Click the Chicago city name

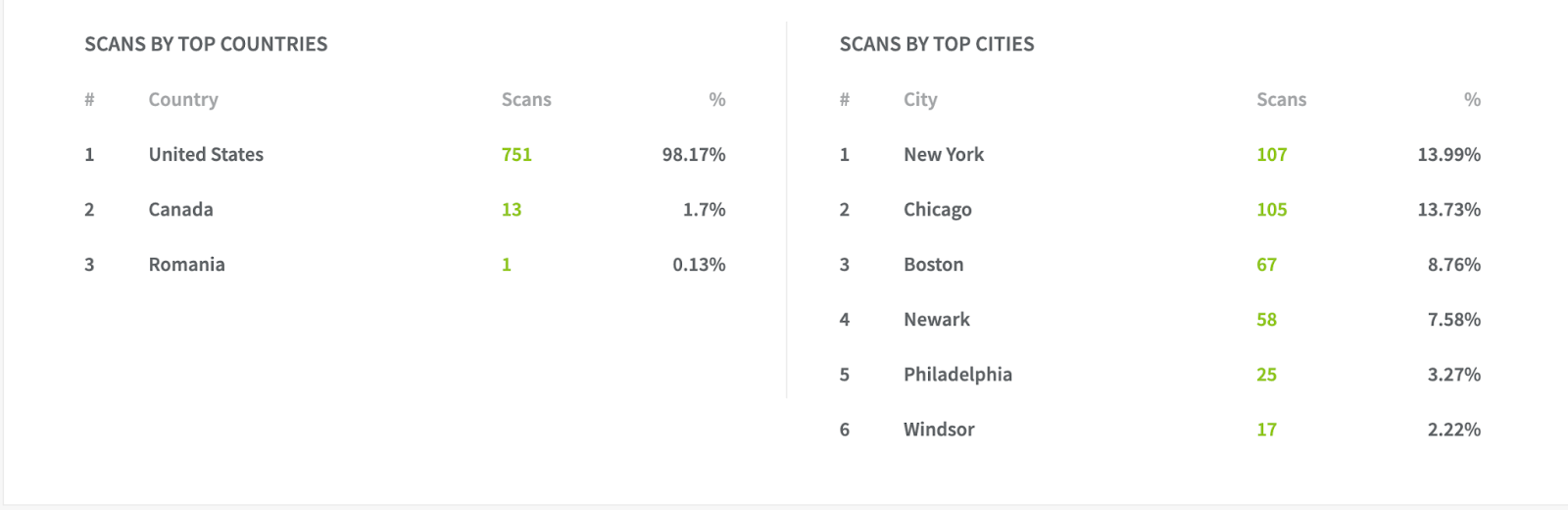click(x=938, y=210)
